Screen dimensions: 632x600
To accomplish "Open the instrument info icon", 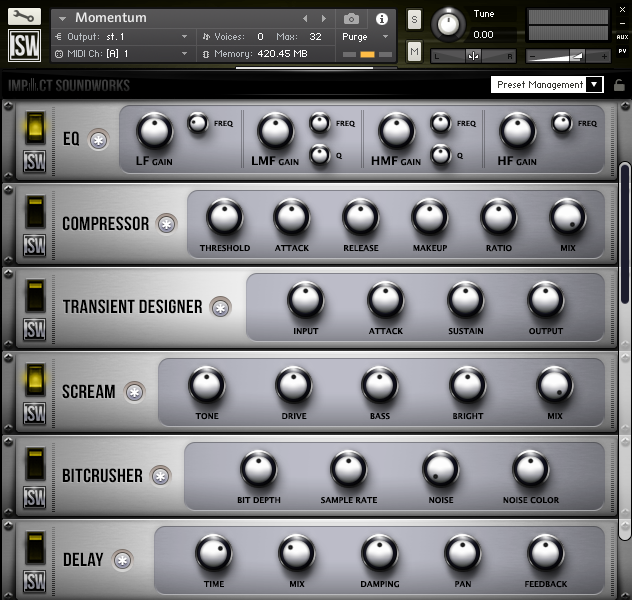I will tap(382, 19).
